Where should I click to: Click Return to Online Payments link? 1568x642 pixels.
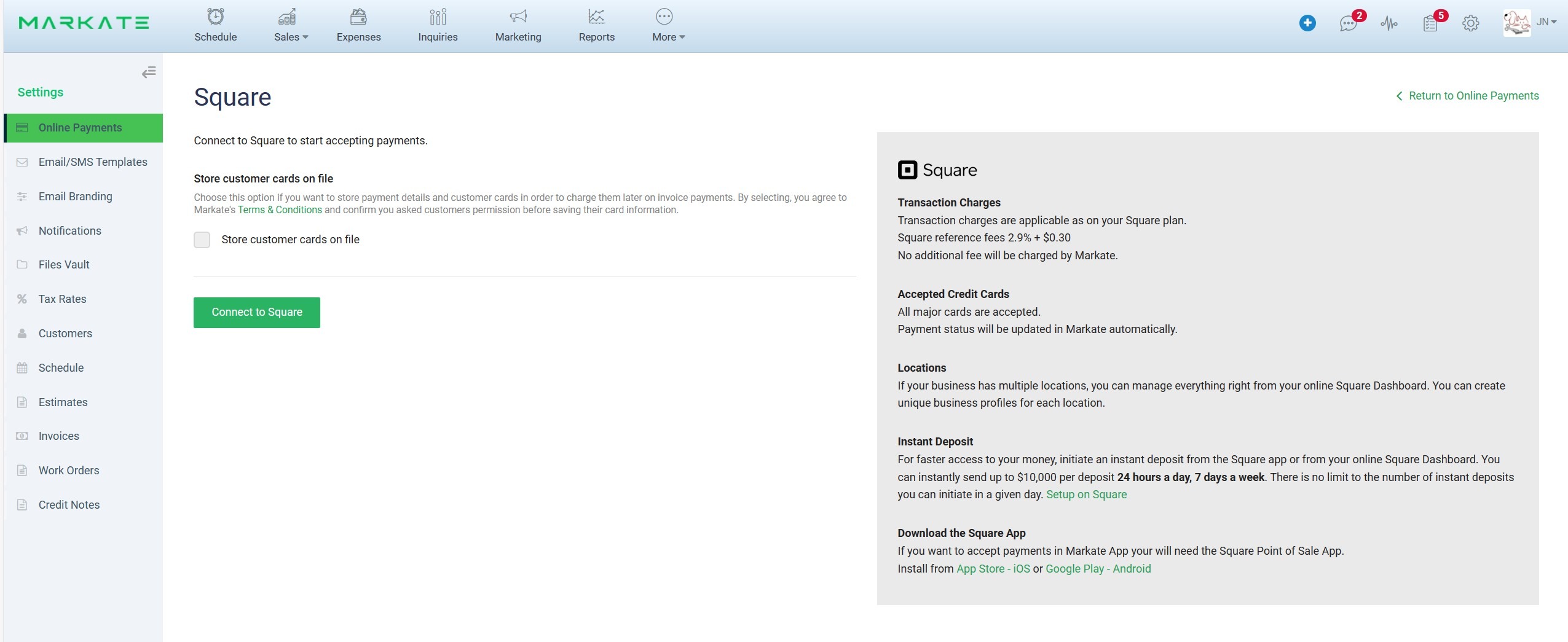pyautogui.click(x=1467, y=96)
